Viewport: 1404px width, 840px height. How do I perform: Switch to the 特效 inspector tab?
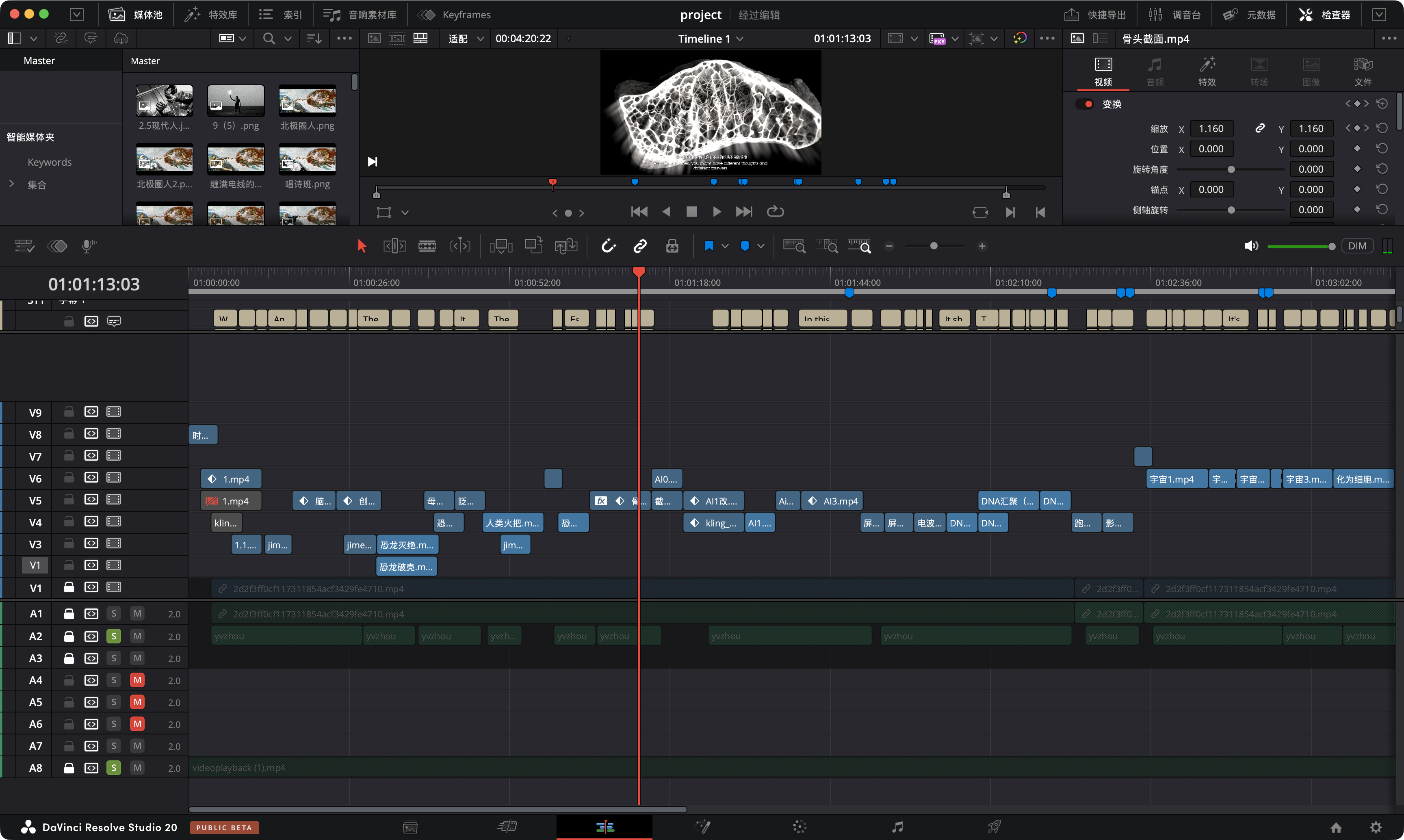tap(1207, 71)
